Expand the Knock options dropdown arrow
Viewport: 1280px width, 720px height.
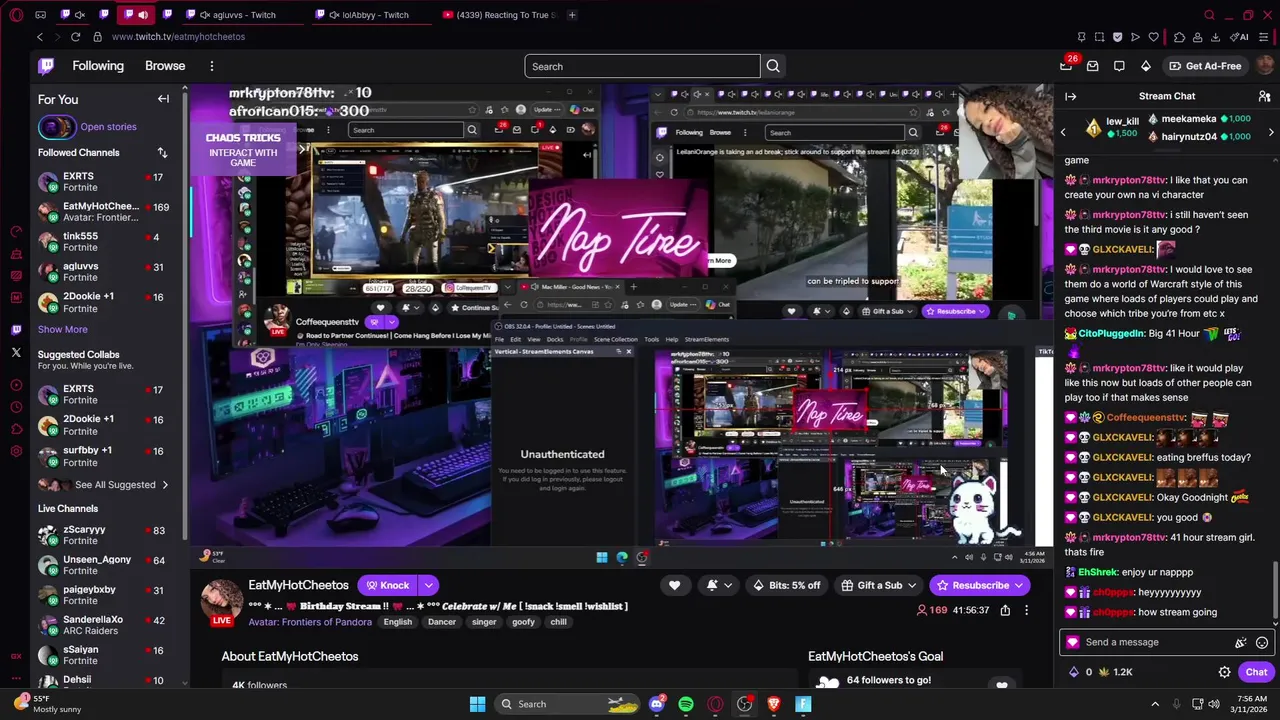click(x=428, y=585)
